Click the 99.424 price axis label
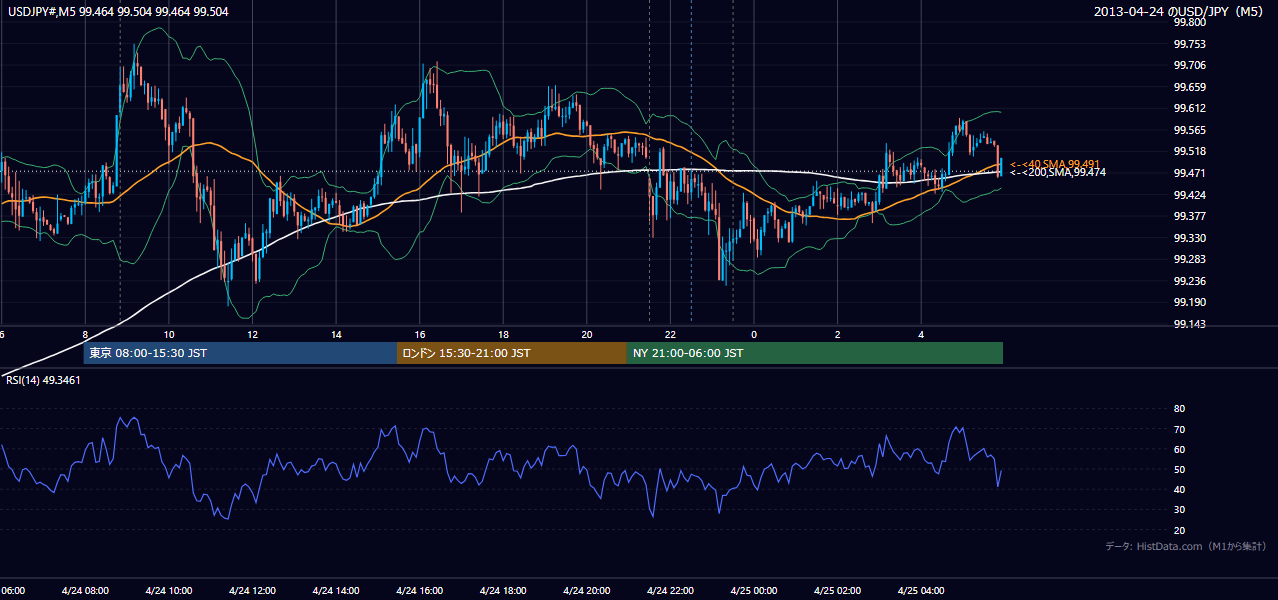This screenshot has width=1278, height=600. coord(1190,195)
